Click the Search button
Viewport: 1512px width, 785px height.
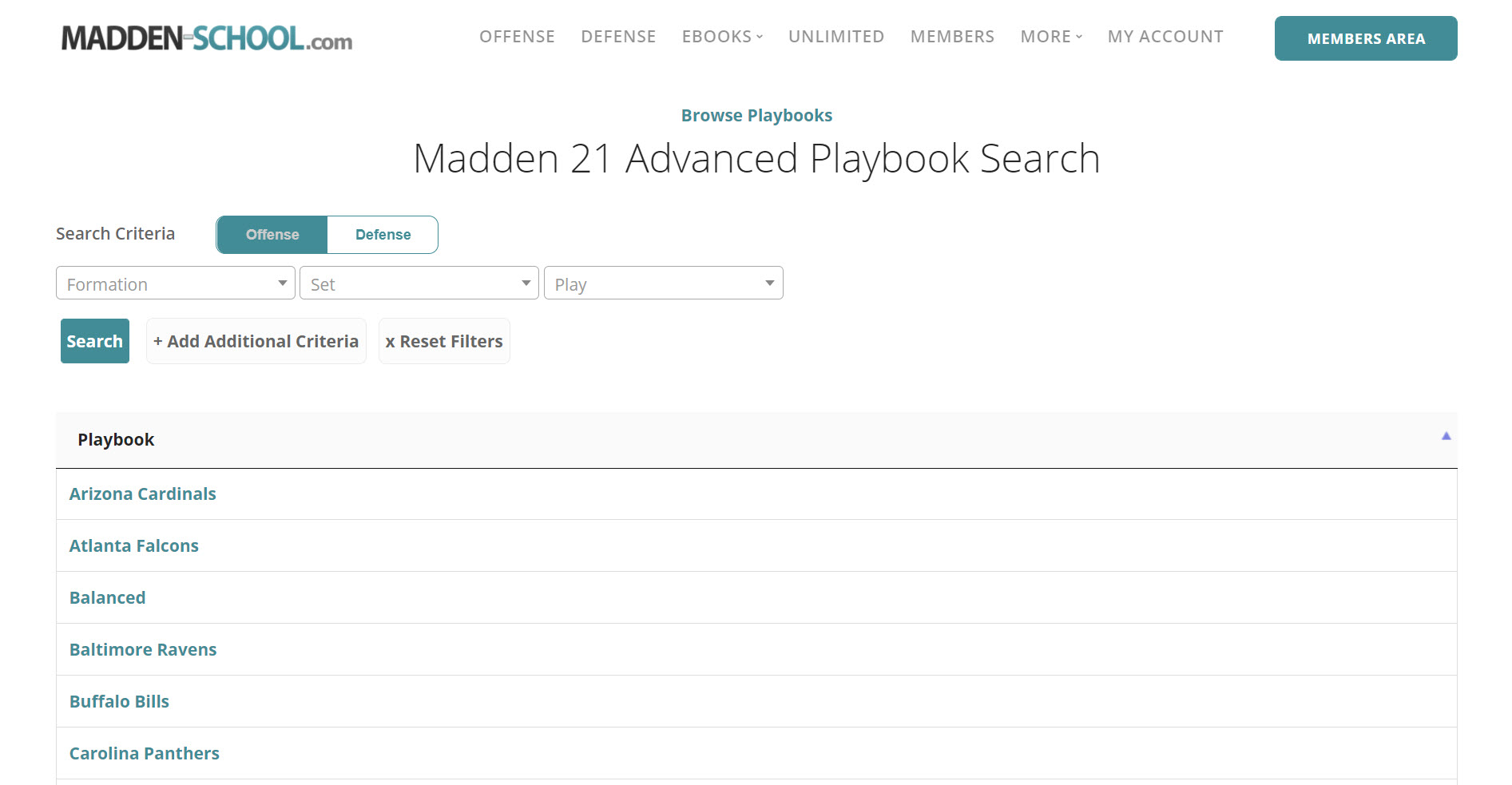95,341
